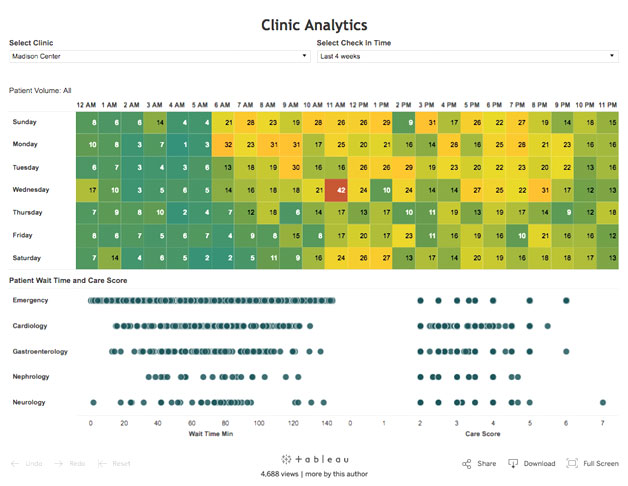
Task: Select the Monday 6 AM cell showing 32
Action: pos(223,145)
